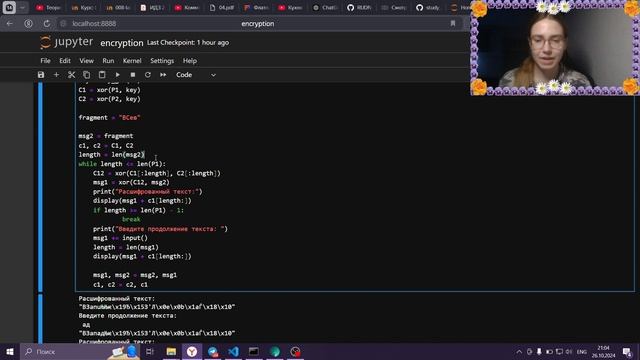
Task: Show hidden system tray icons
Action: point(519,351)
